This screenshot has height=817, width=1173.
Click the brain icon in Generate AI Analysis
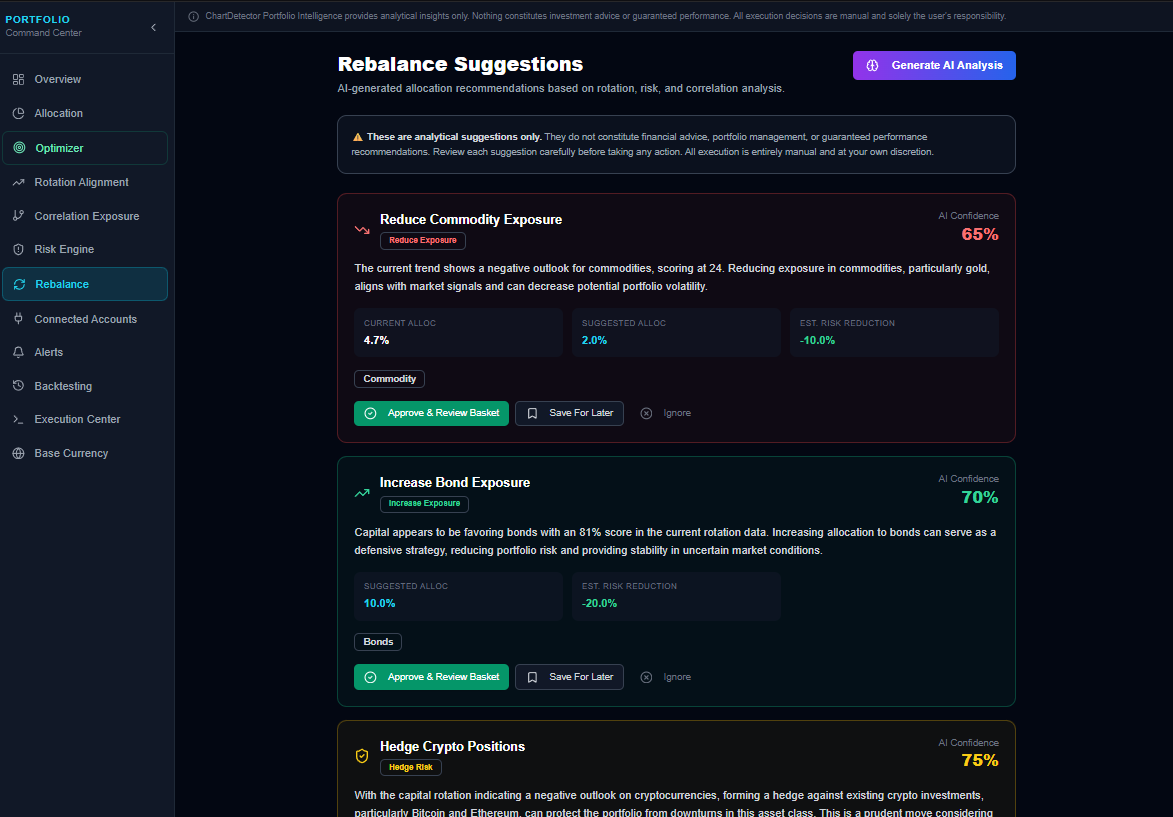click(x=872, y=65)
